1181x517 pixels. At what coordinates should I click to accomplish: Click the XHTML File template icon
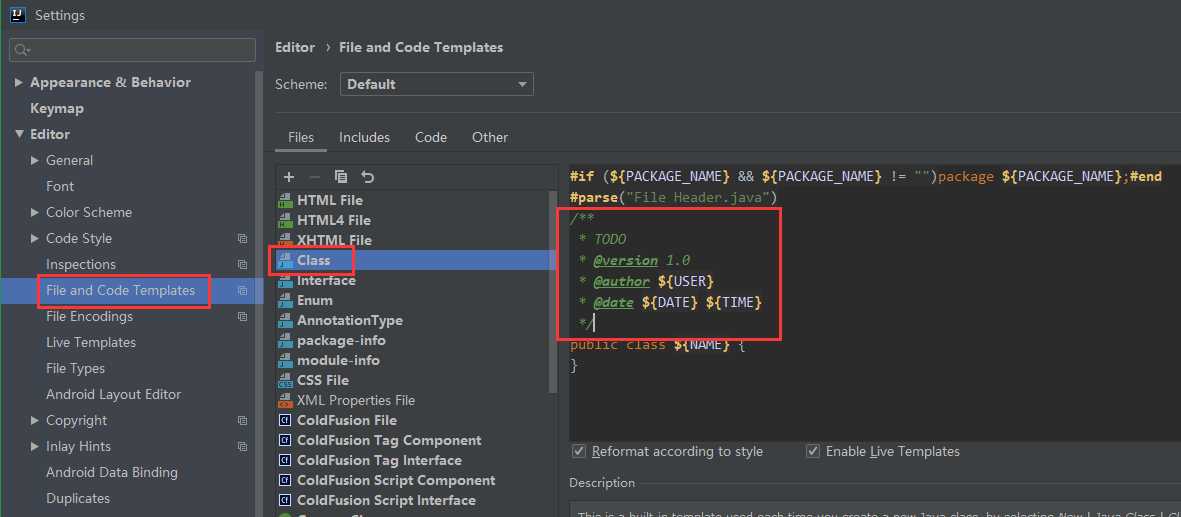[x=285, y=240]
